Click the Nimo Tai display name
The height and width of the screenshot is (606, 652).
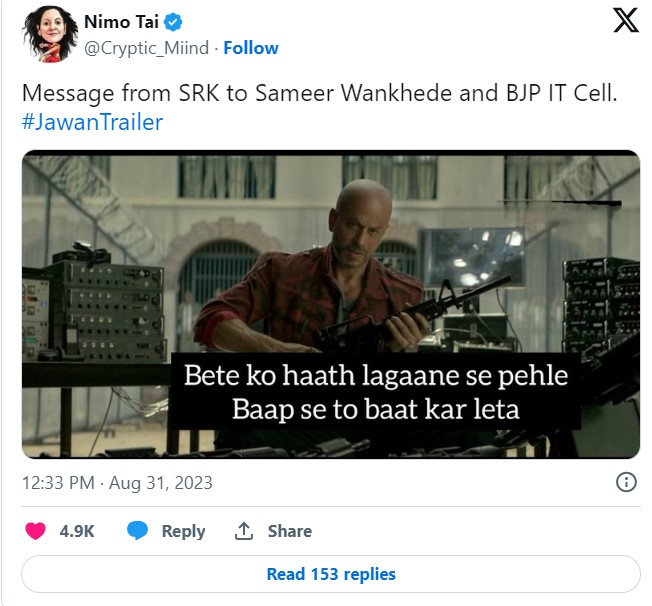(x=121, y=22)
